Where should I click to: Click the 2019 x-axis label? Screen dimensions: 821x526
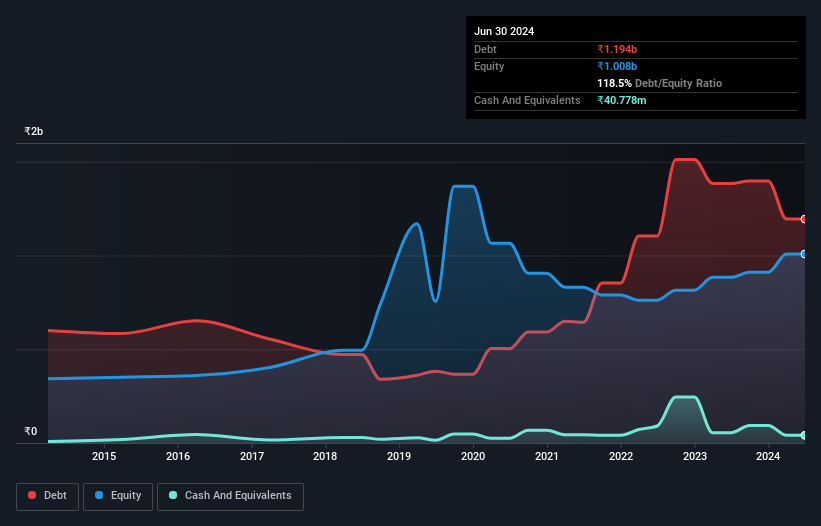click(399, 456)
